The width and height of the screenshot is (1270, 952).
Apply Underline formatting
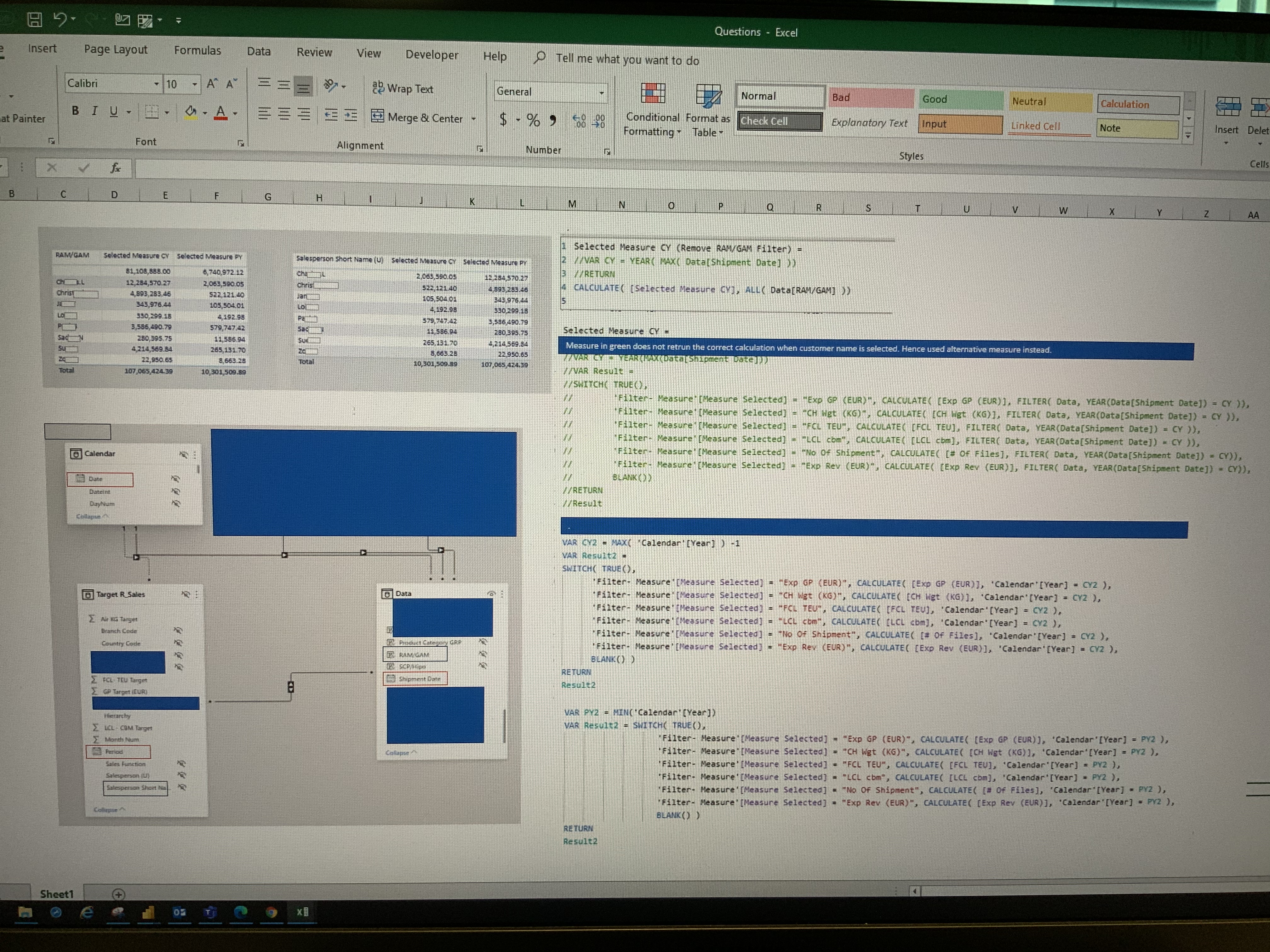pos(114,111)
